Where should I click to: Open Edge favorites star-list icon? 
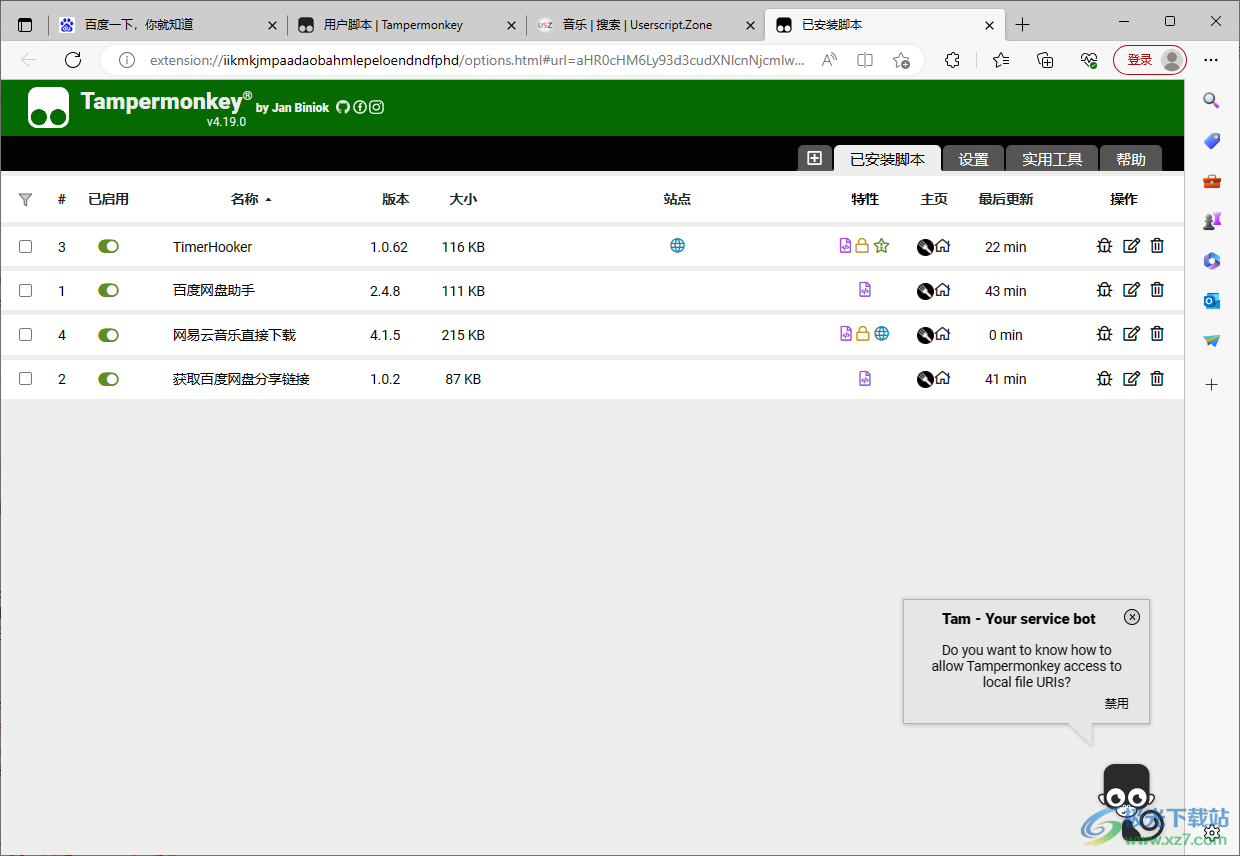[x=1001, y=60]
